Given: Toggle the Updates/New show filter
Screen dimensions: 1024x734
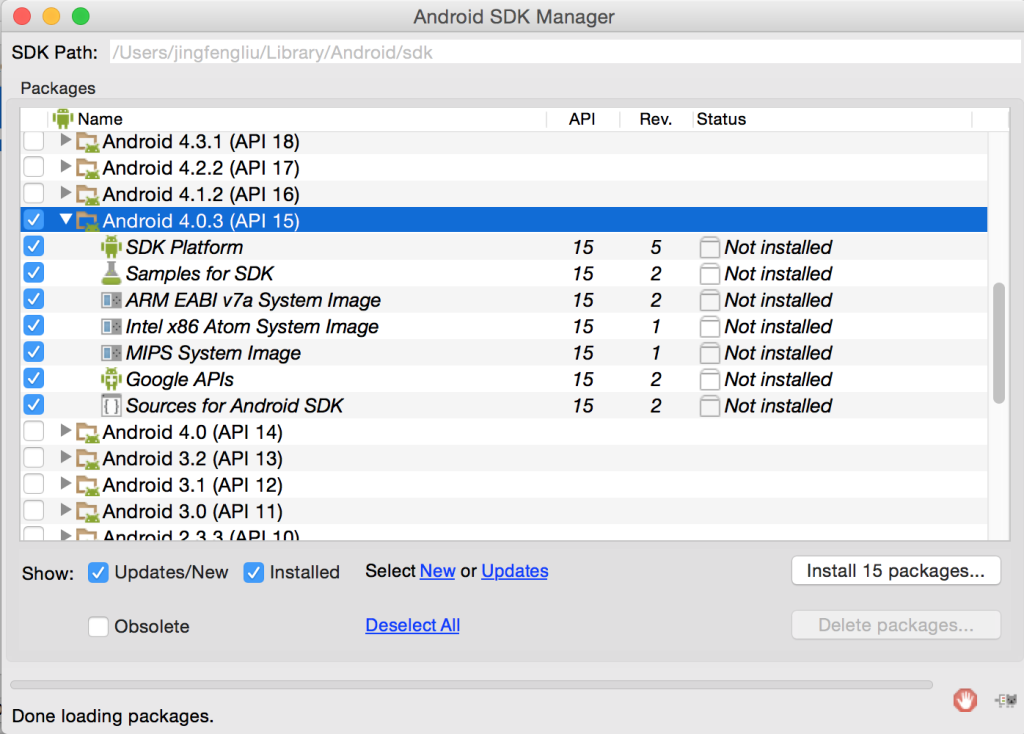Looking at the screenshot, I should (98, 573).
